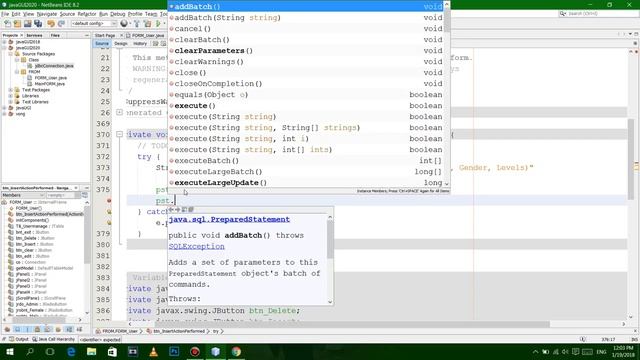Click the btn_InsertActionPerformed breadcrumb

point(176,331)
